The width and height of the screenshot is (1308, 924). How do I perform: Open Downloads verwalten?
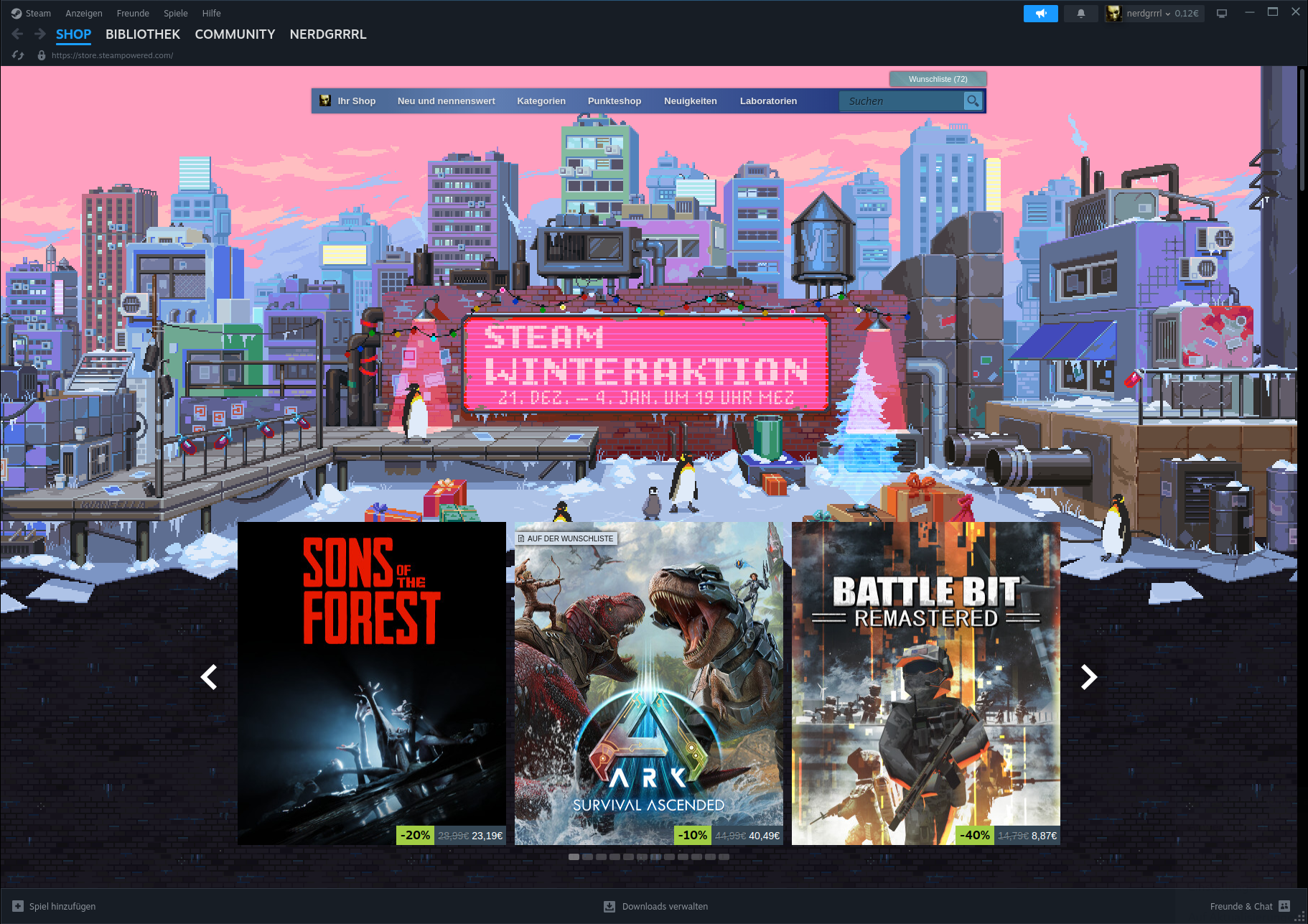(x=665, y=907)
